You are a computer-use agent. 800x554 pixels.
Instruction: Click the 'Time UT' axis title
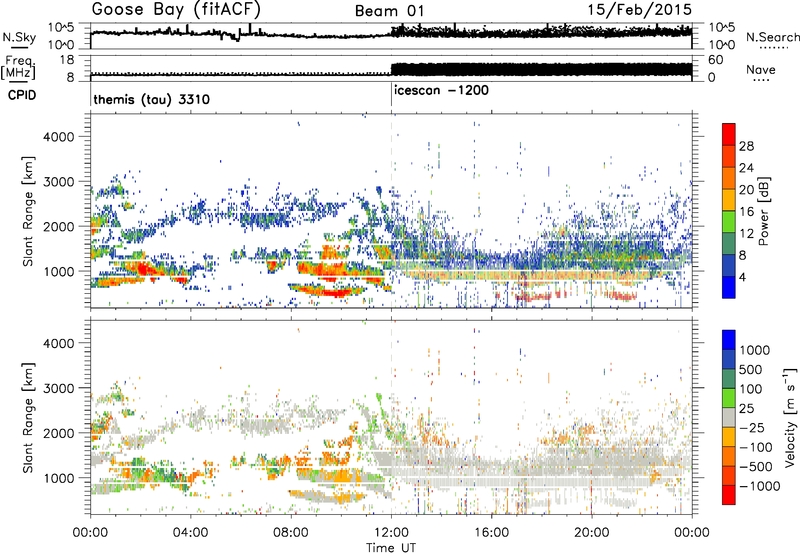(x=391, y=548)
